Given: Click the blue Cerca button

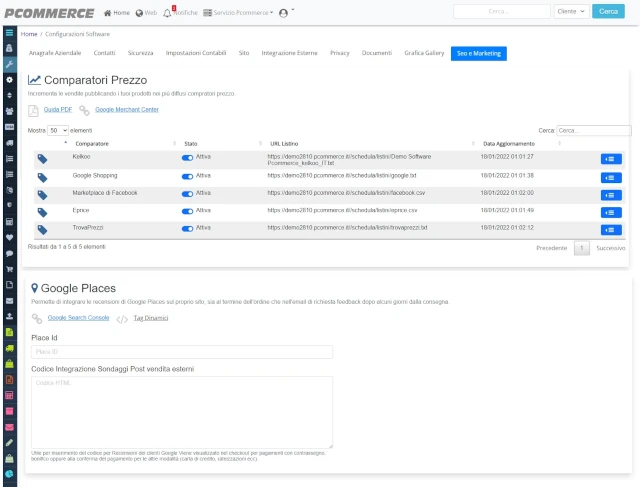Looking at the screenshot, I should tap(609, 11).
